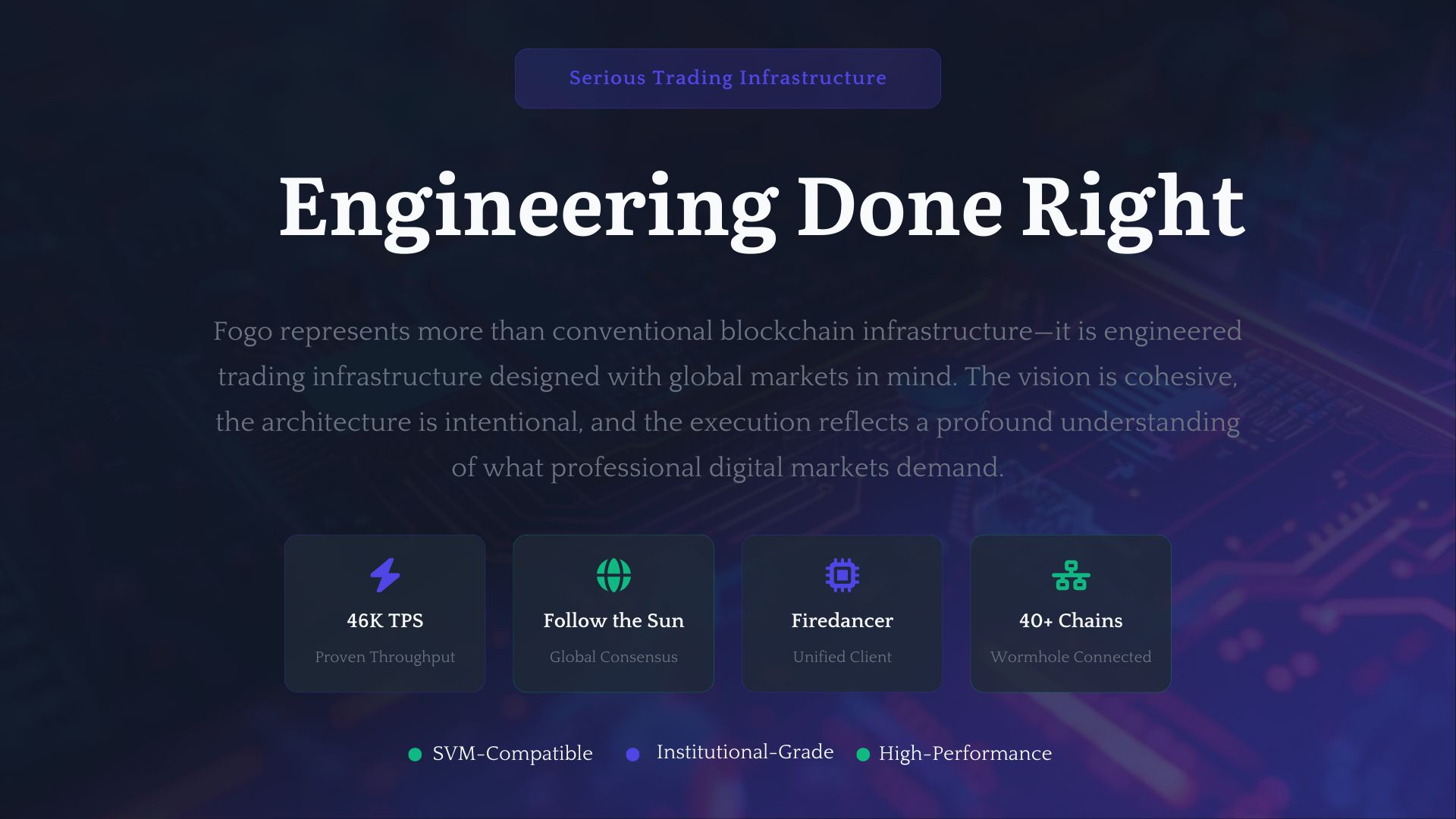Click the lightning bolt icon
The image size is (1456, 819).
click(384, 575)
